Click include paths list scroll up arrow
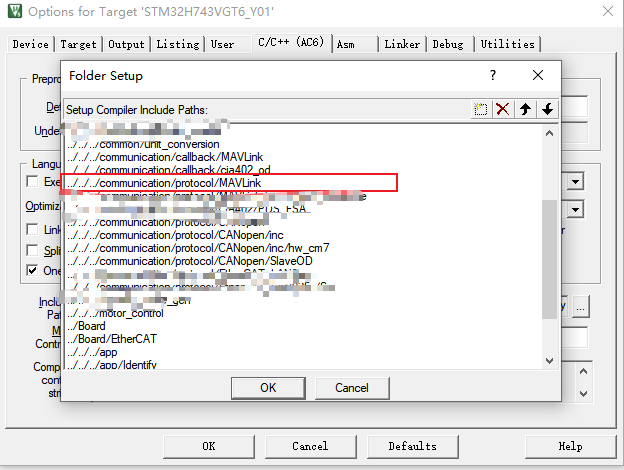624x470 pixels. tap(550, 133)
